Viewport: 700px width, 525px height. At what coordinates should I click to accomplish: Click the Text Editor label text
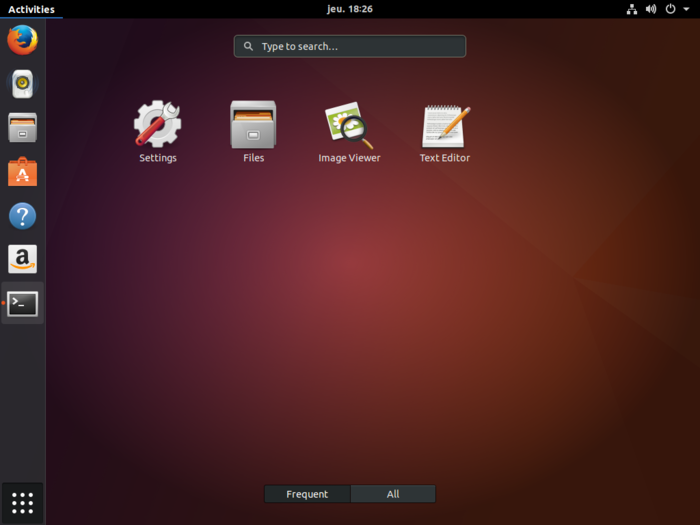[x=445, y=158]
